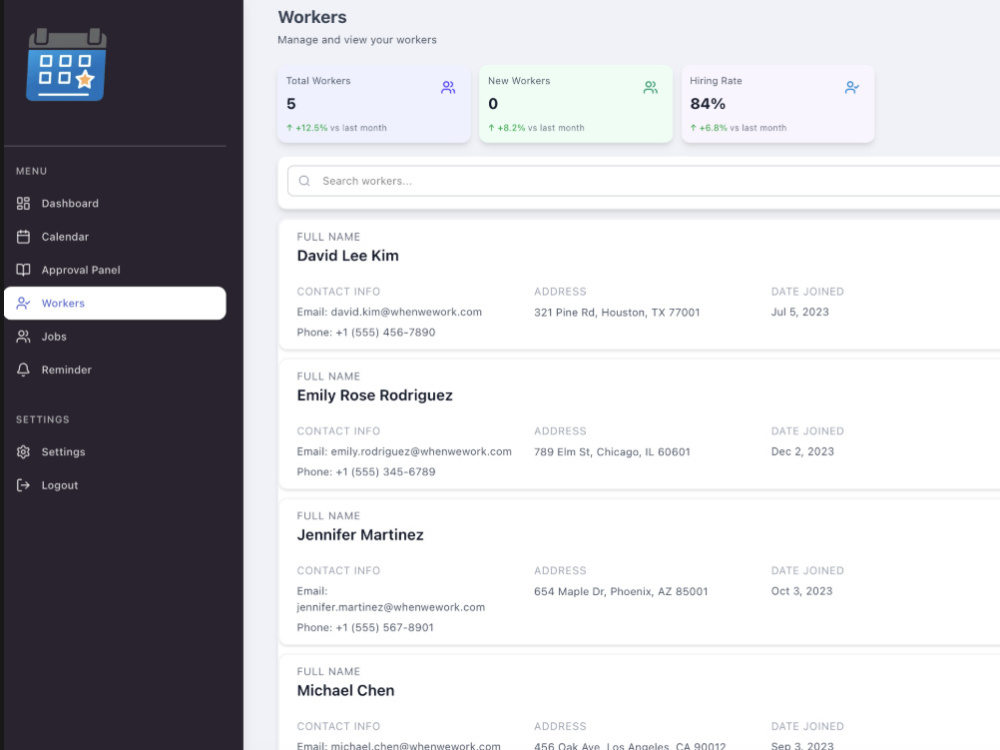
Task: Click date joined Jul 5, 2023
Action: click(800, 312)
